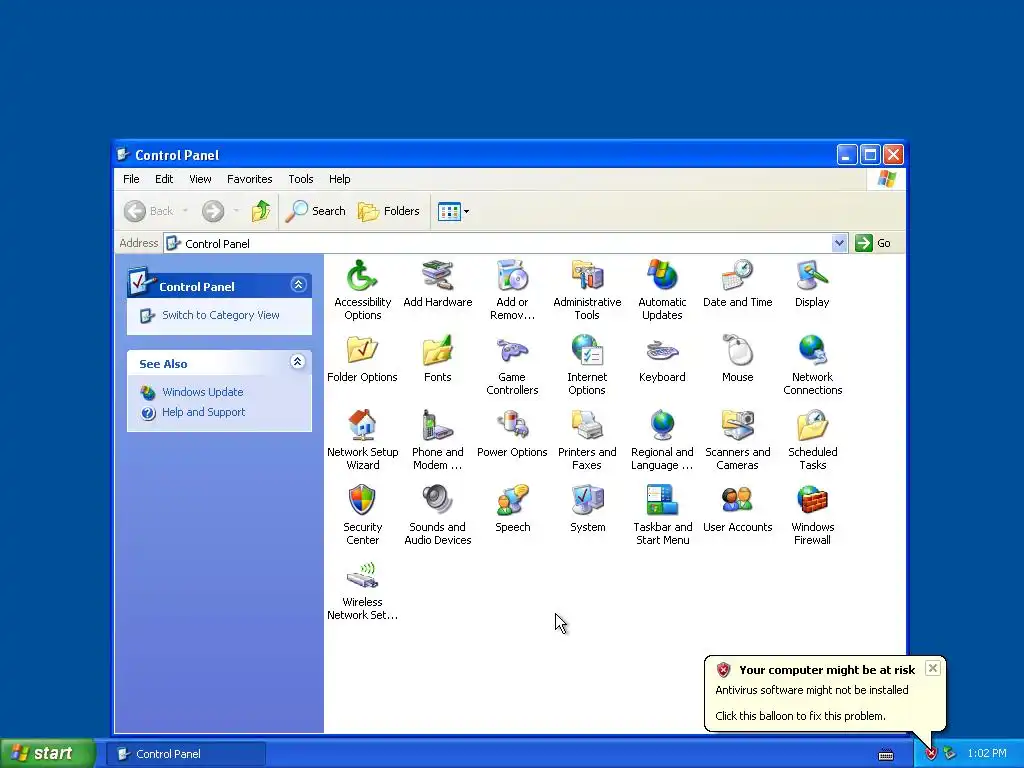Open Security Center icon
This screenshot has height=768, width=1024.
[362, 501]
